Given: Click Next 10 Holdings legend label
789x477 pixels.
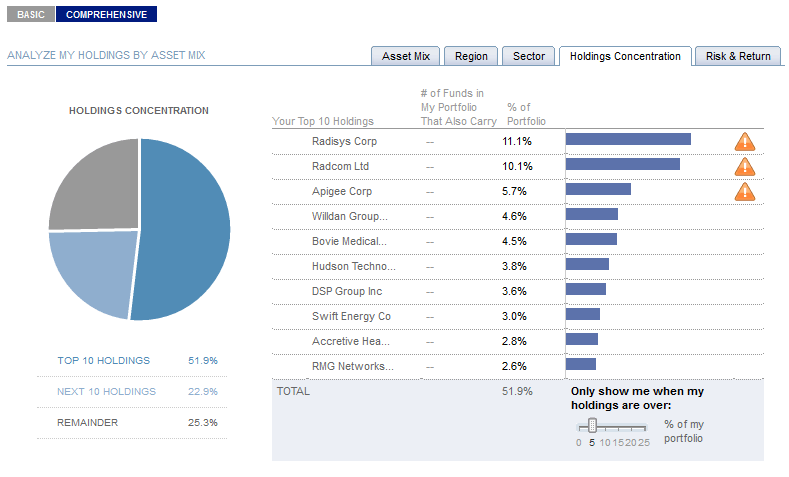Looking at the screenshot, I should pyautogui.click(x=106, y=392).
